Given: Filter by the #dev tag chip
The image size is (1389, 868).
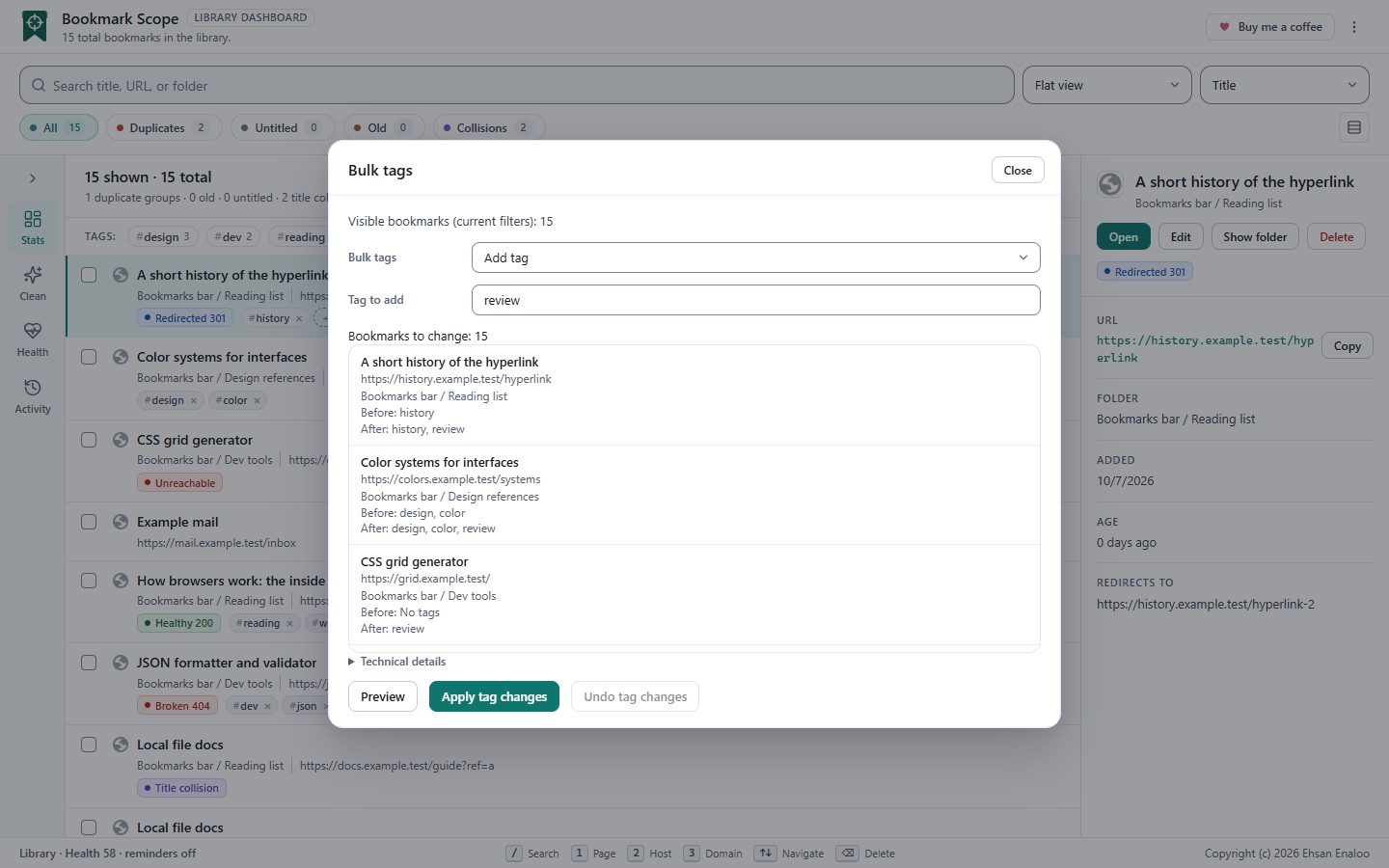Looking at the screenshot, I should coord(232,236).
